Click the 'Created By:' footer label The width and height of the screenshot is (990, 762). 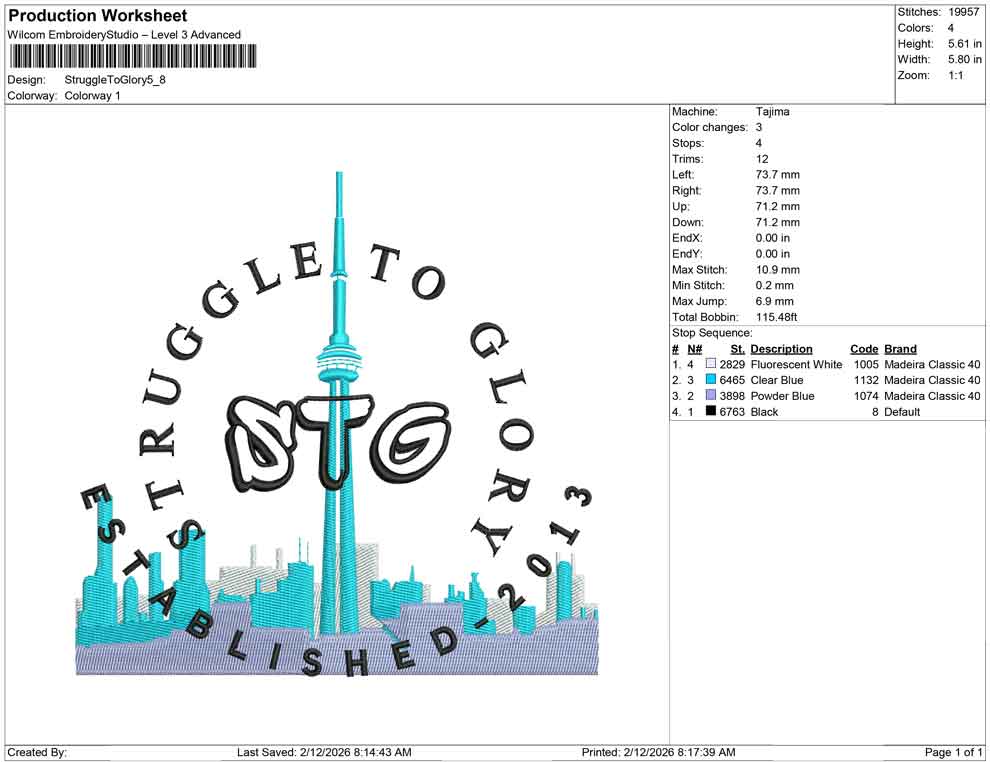click(37, 752)
